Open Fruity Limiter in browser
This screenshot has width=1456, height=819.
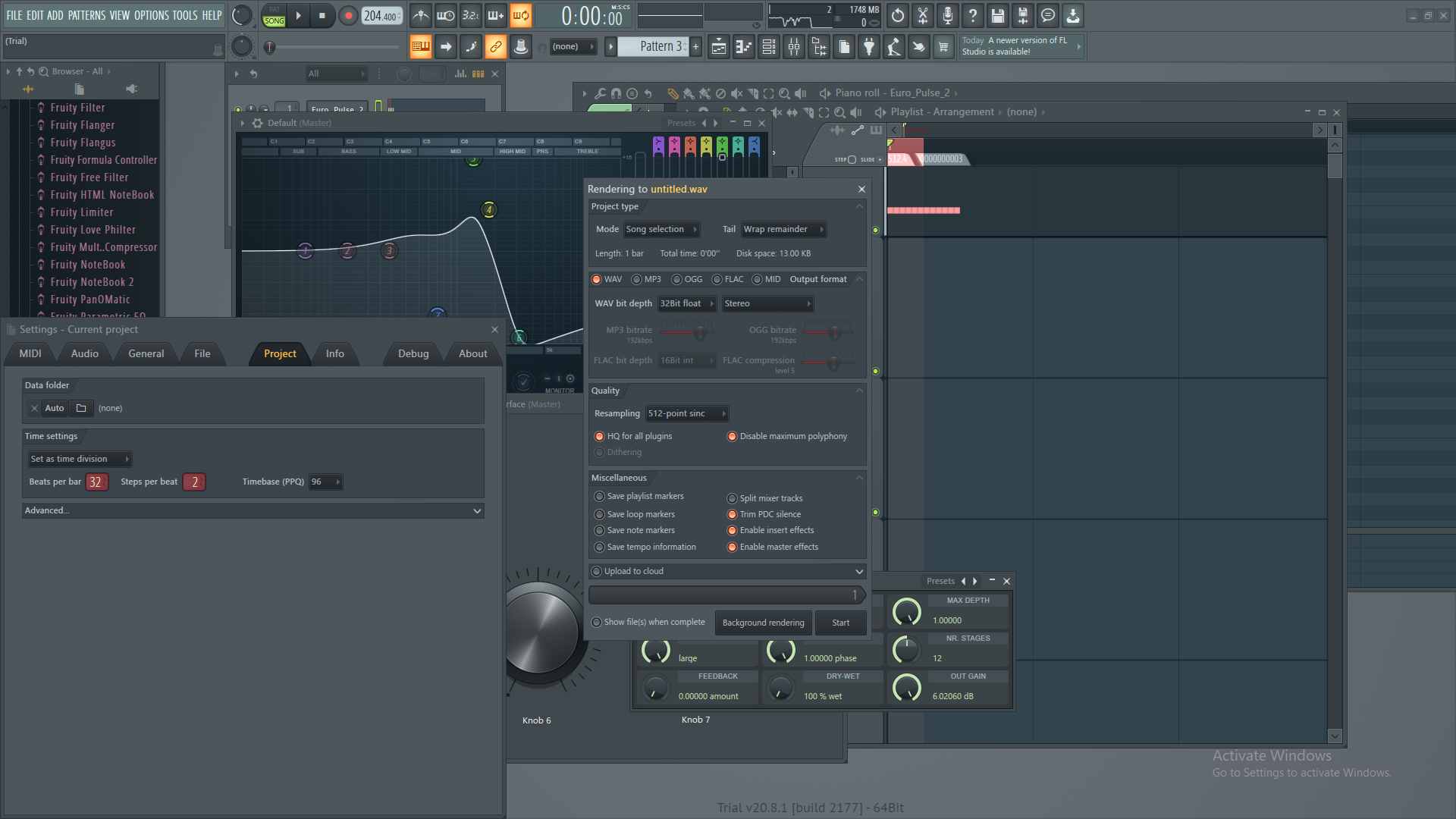pyautogui.click(x=82, y=212)
